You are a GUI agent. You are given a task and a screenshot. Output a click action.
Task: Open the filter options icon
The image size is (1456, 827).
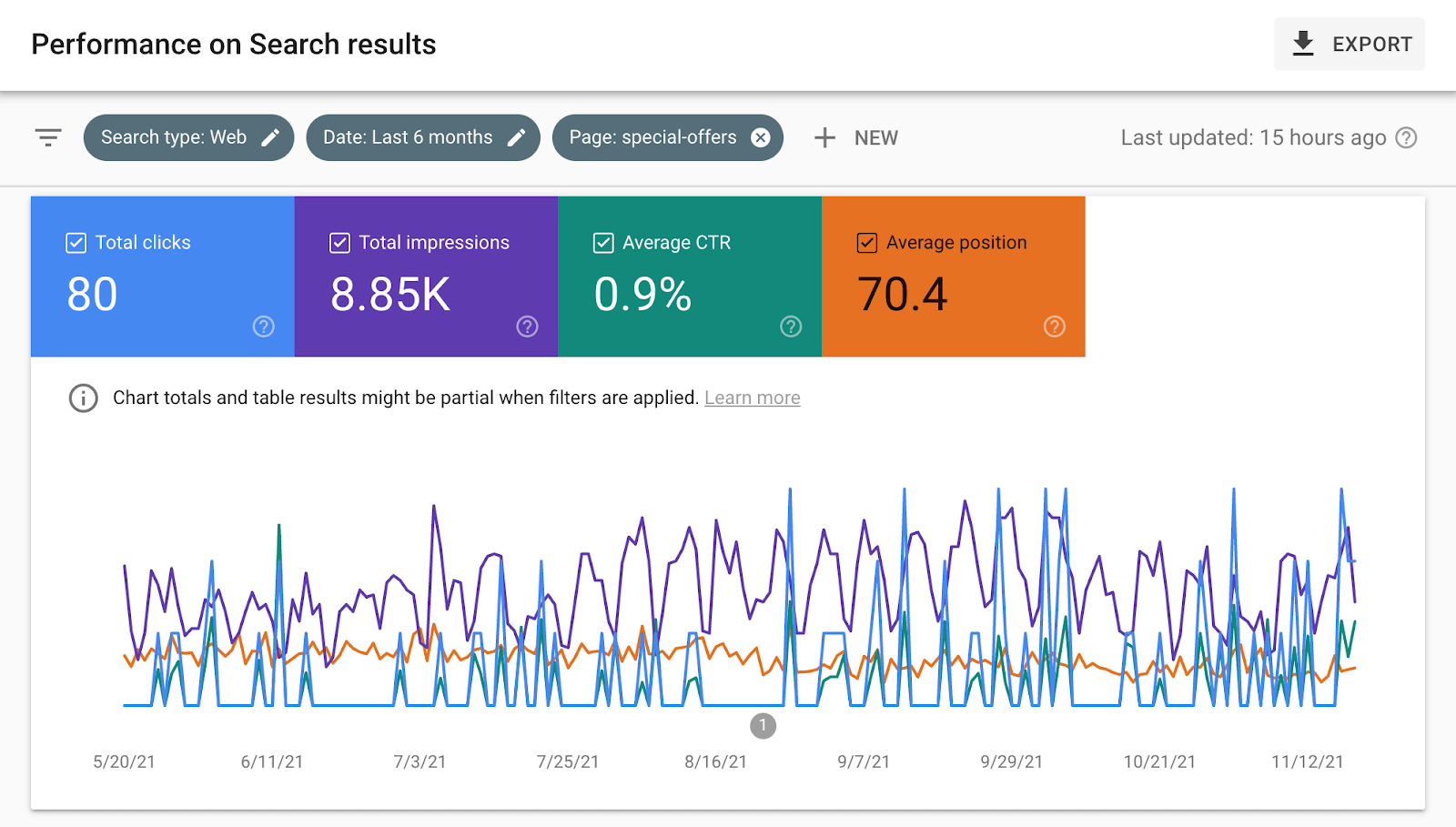pos(47,137)
